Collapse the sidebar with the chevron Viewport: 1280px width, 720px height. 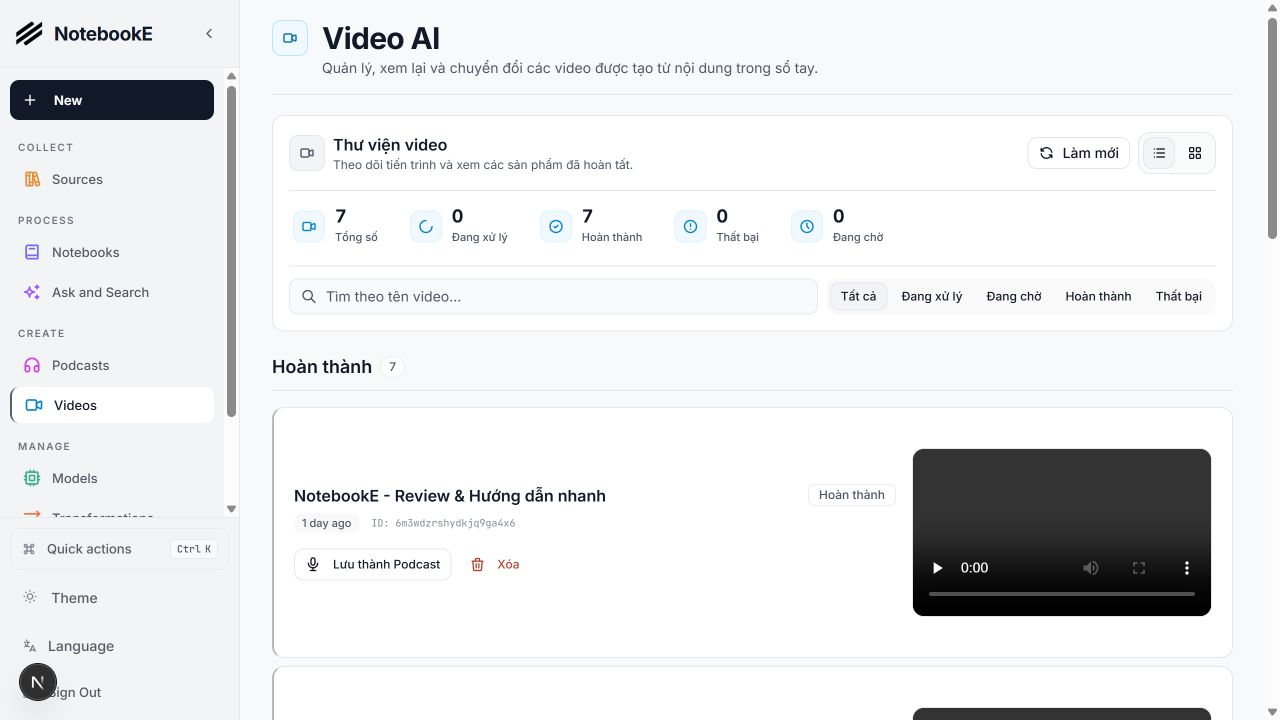pyautogui.click(x=209, y=34)
